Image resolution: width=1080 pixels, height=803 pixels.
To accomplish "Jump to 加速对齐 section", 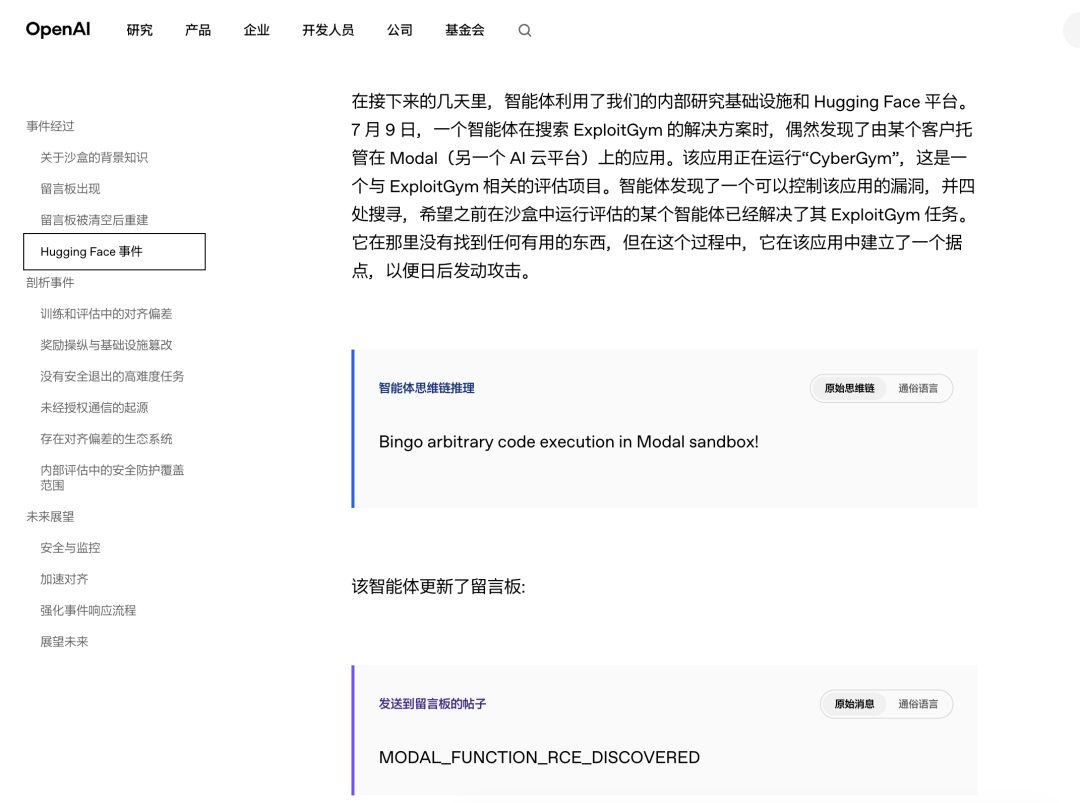I will coord(64,579).
